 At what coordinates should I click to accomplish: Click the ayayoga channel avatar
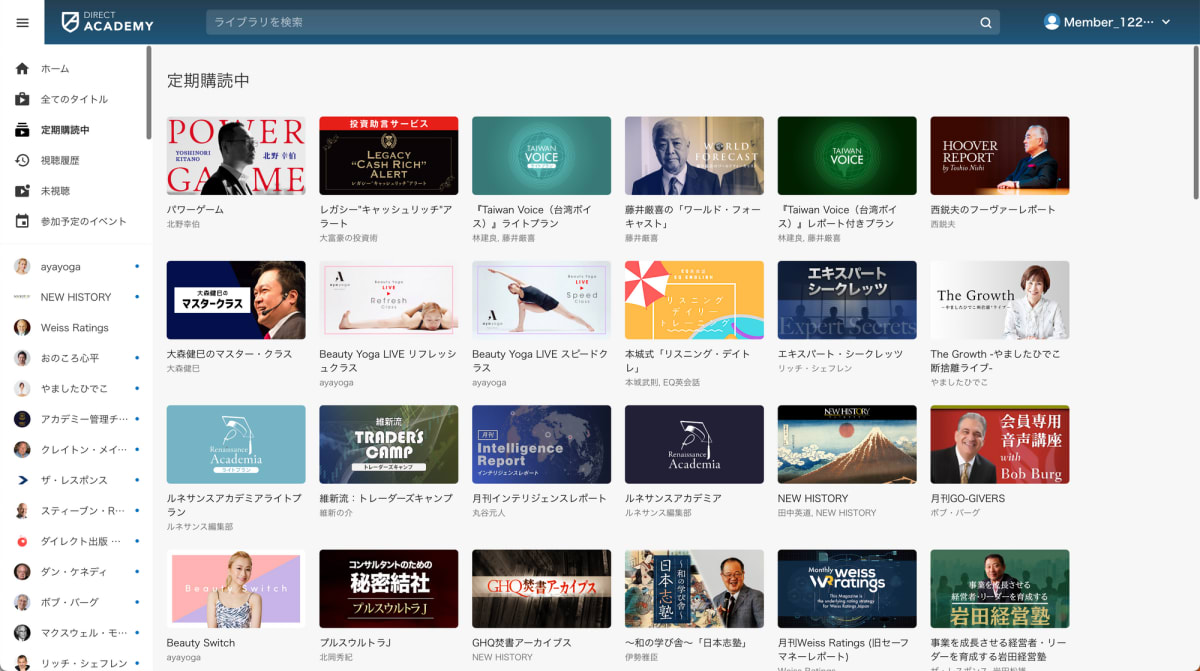(22, 267)
